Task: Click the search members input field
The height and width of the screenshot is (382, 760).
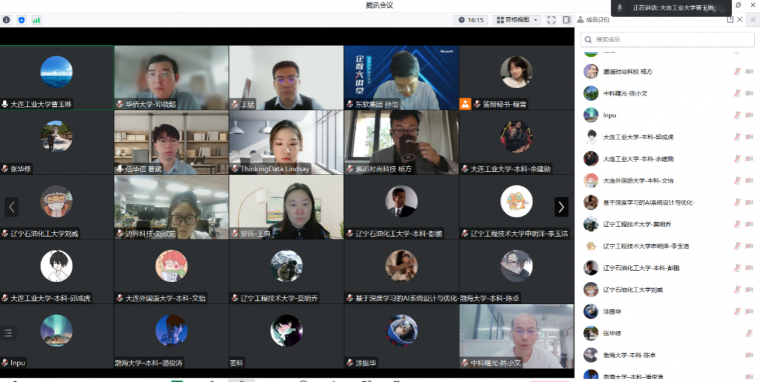Action: point(667,39)
